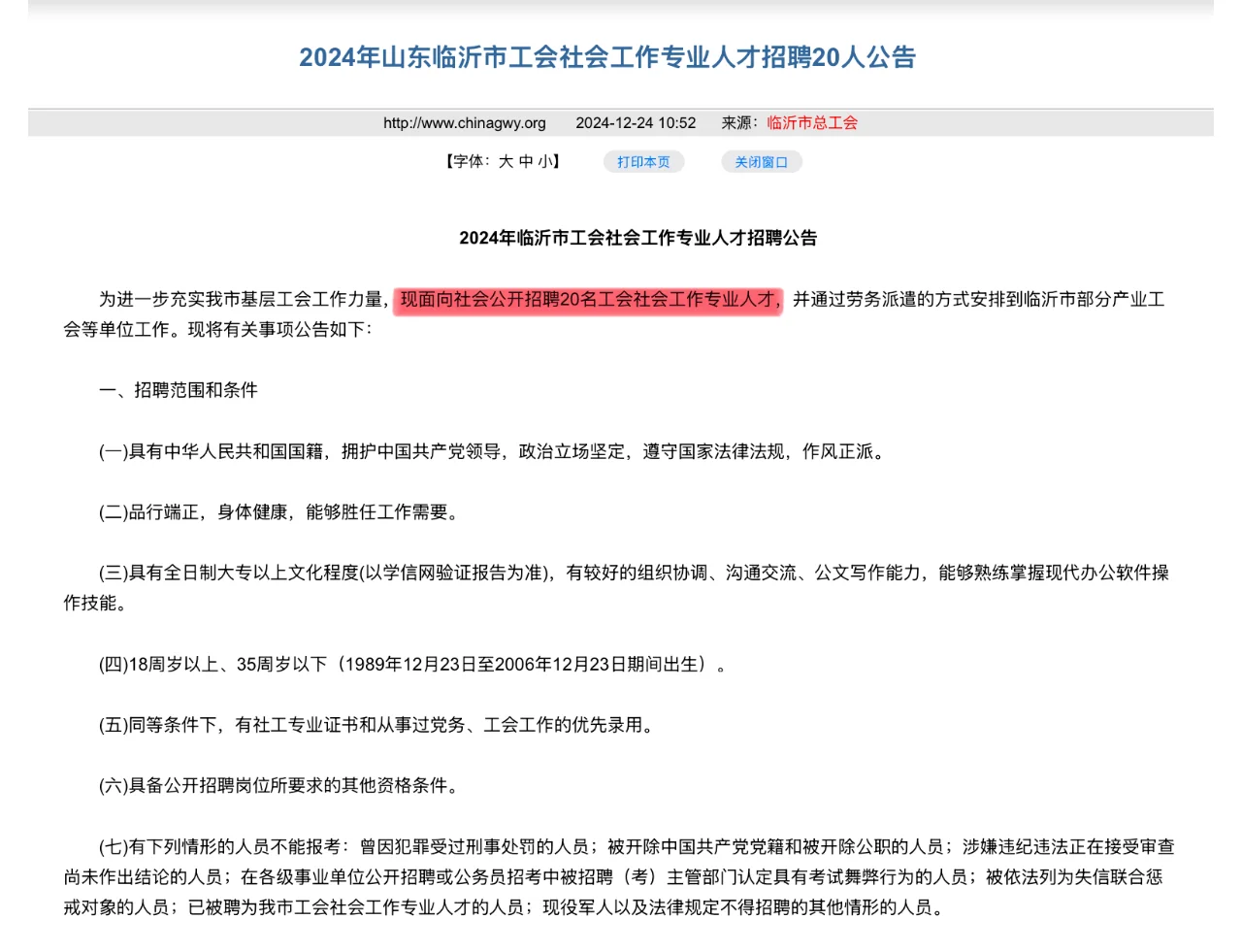Set font size to 中
Viewport: 1242px width, 952px height.
coord(525,161)
